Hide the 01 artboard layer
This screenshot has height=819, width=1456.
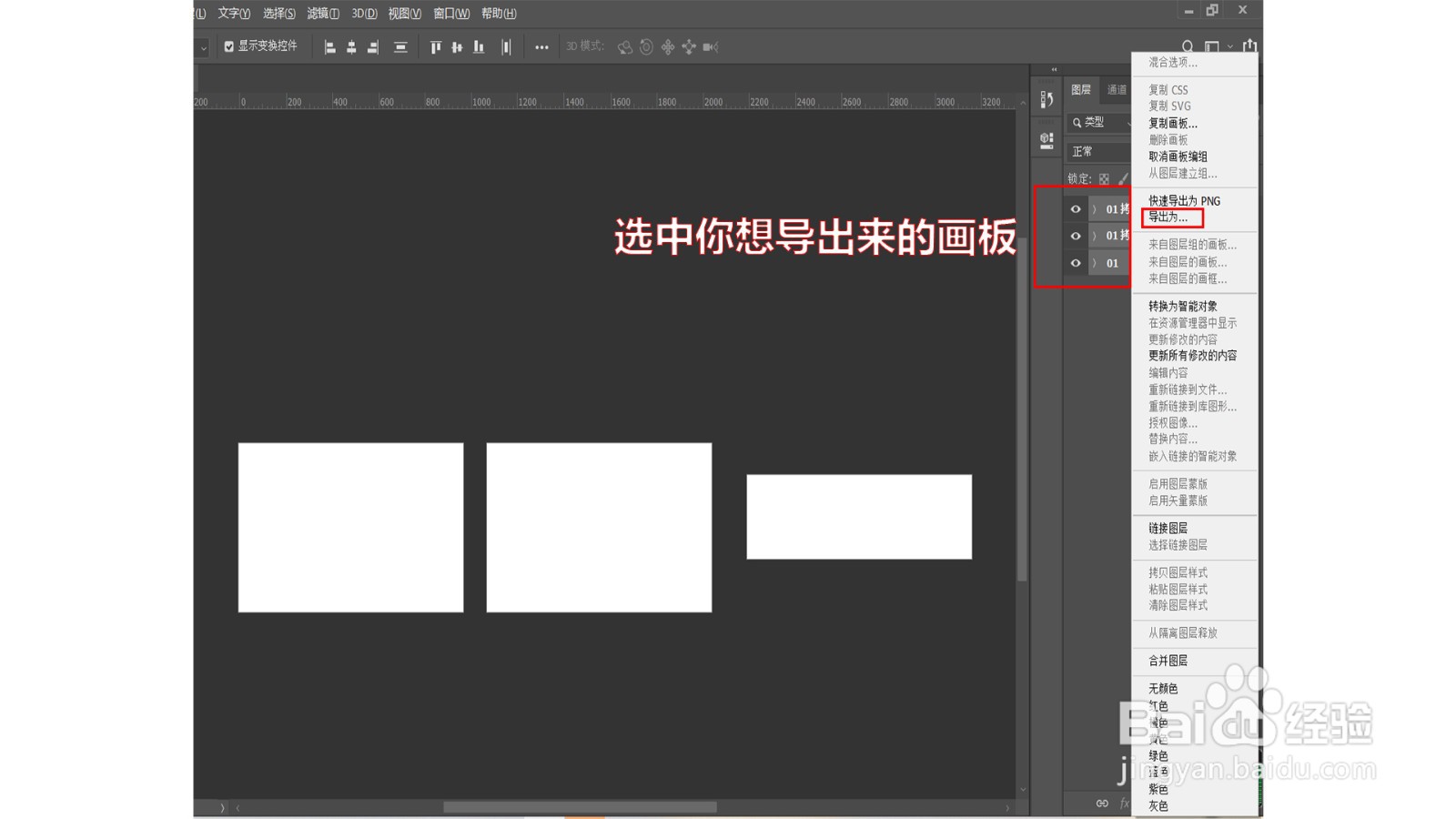pyautogui.click(x=1076, y=263)
